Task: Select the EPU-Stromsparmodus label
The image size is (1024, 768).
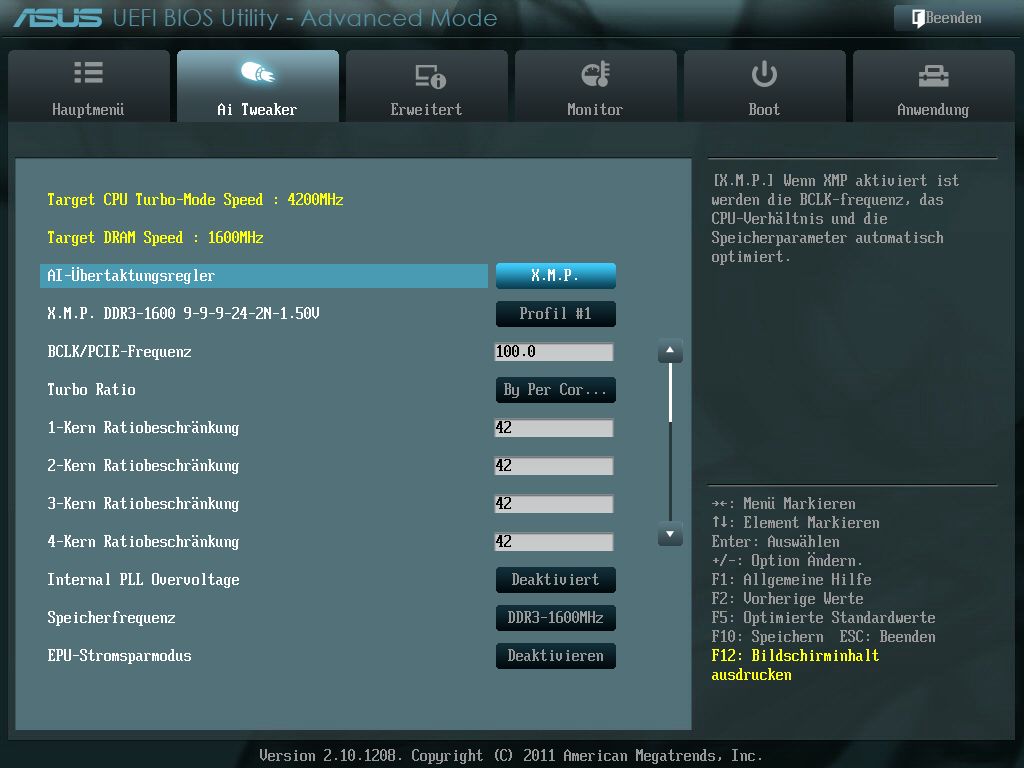Action: pyautogui.click(x=120, y=656)
